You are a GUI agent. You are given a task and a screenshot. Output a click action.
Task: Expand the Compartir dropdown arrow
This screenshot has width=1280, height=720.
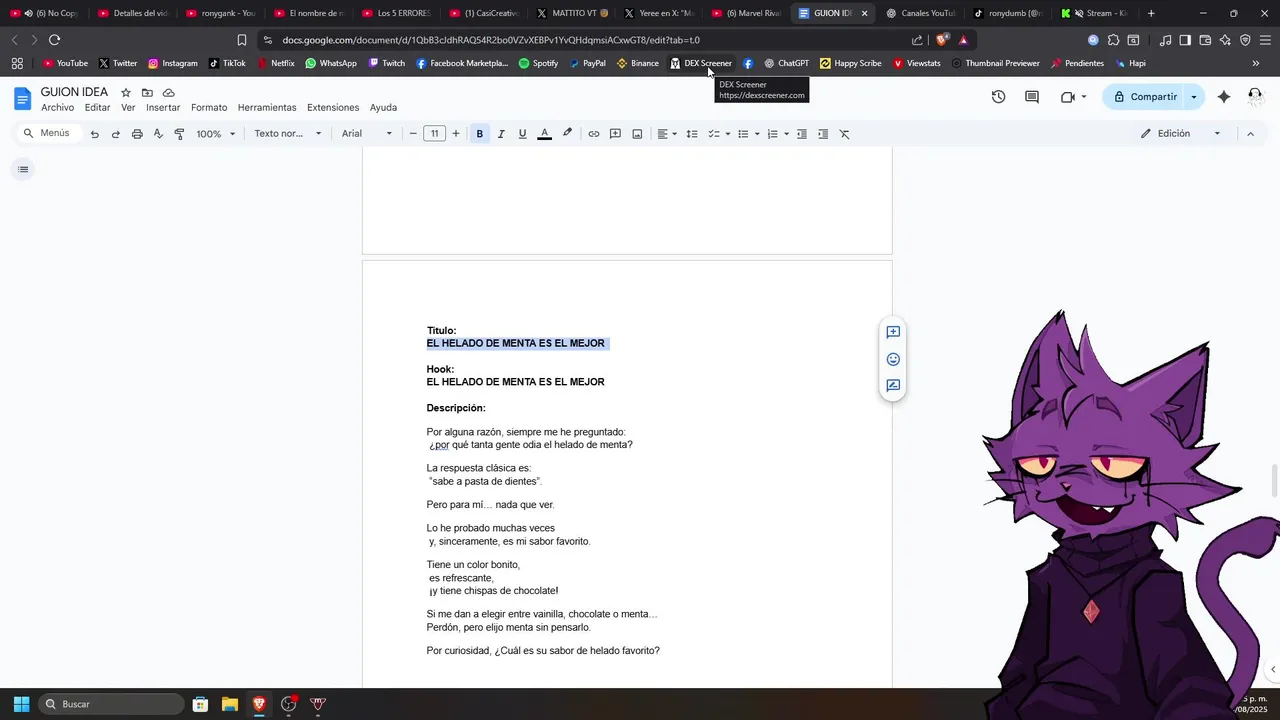1194,97
